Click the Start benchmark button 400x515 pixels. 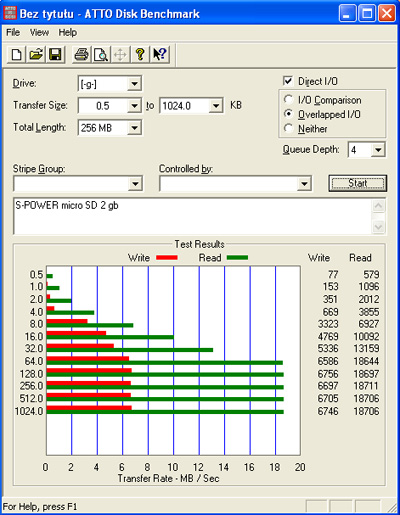tap(358, 183)
